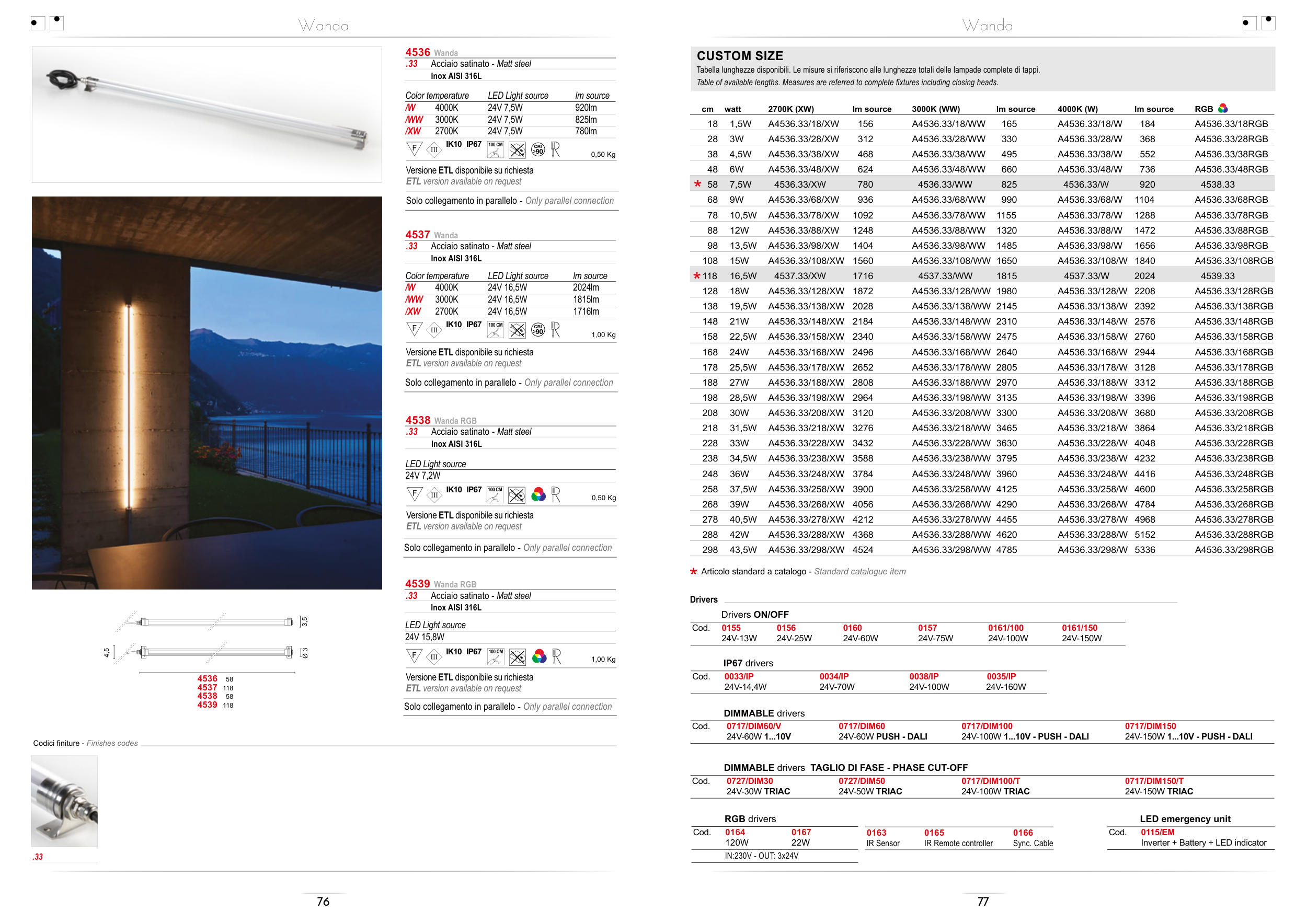The height and width of the screenshot is (924, 1307).
Task: Click the screwdriver R icon under product 4539
Action: (x=556, y=657)
